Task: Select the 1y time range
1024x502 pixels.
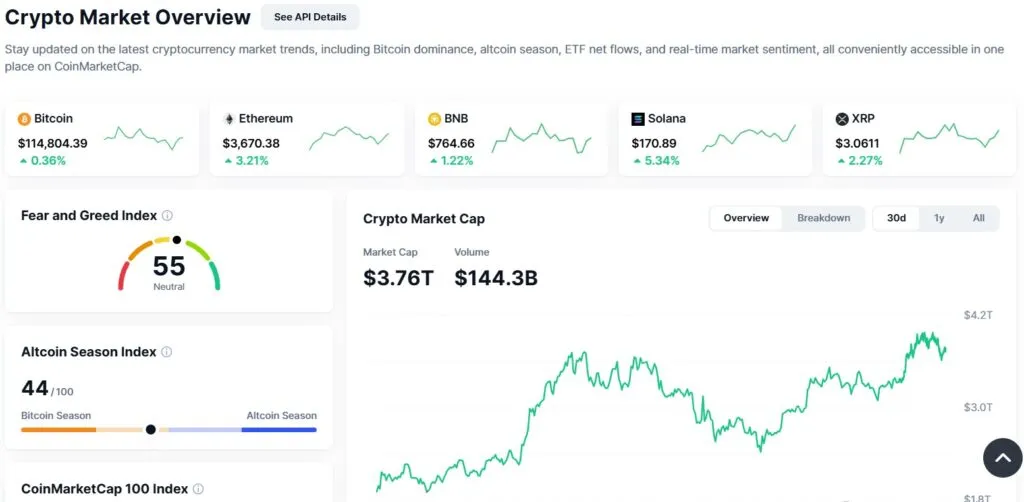Action: [939, 218]
